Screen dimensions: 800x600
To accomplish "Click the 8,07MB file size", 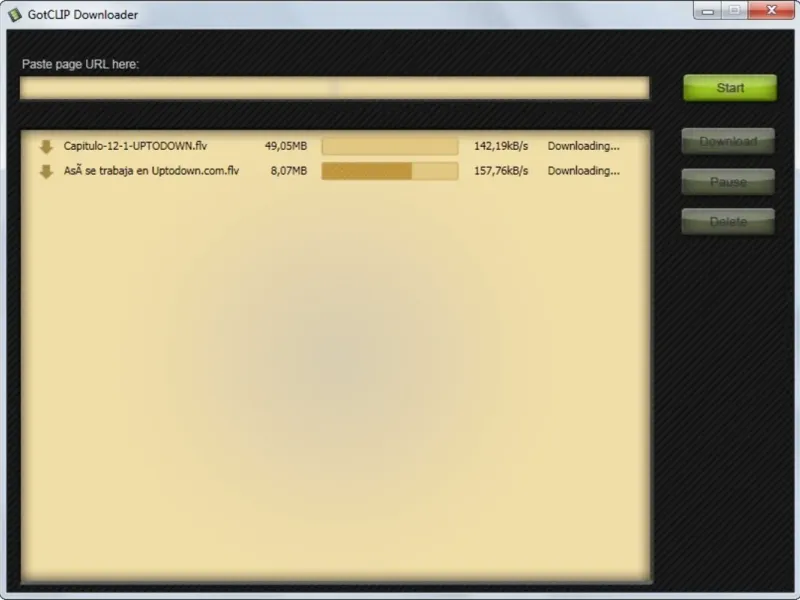I will coord(289,171).
